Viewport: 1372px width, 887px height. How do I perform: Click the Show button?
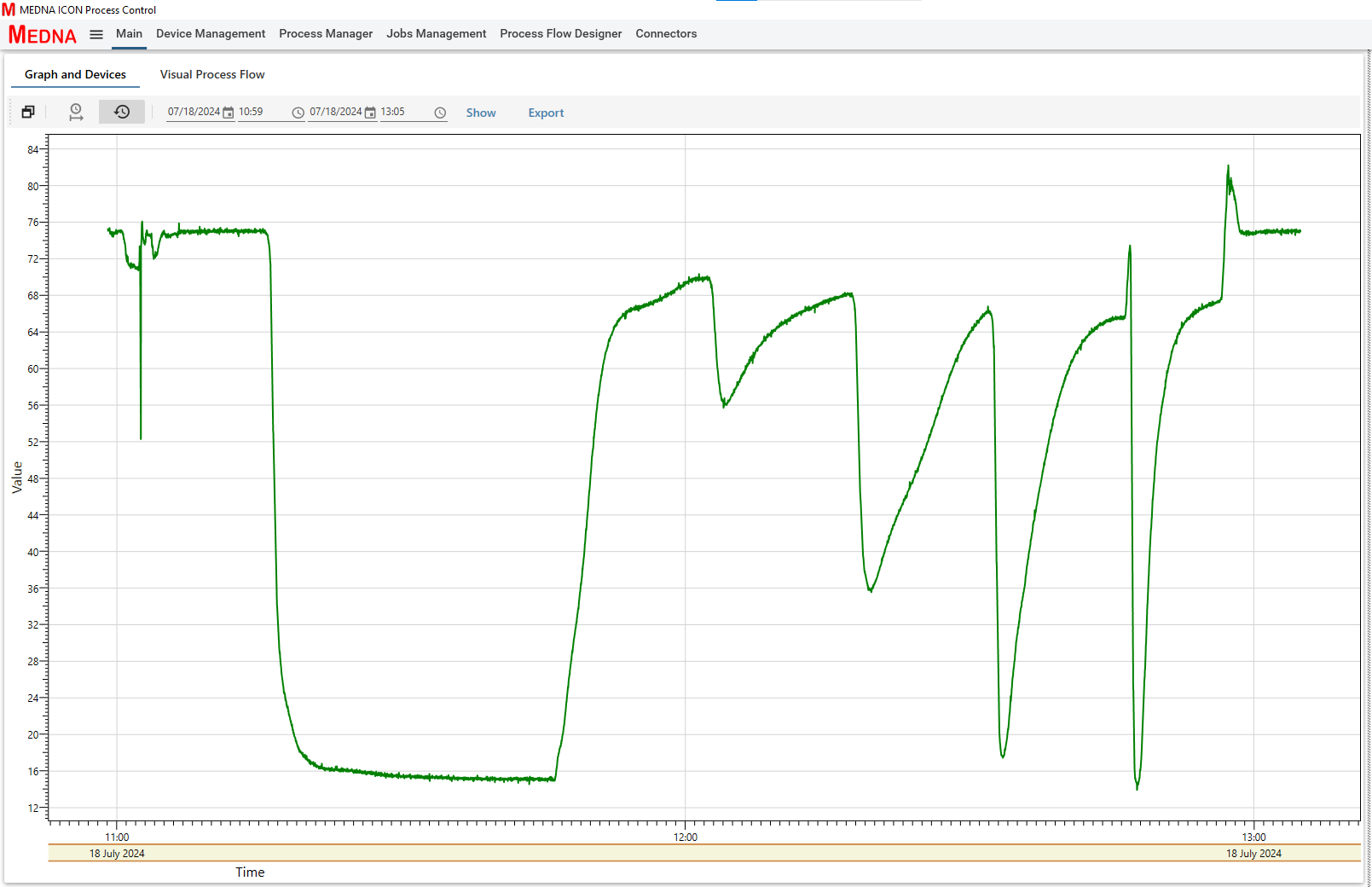pos(480,113)
